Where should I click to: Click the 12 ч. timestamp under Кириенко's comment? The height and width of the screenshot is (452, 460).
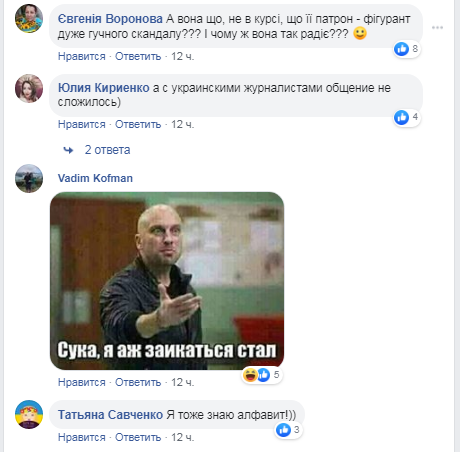(x=182, y=124)
